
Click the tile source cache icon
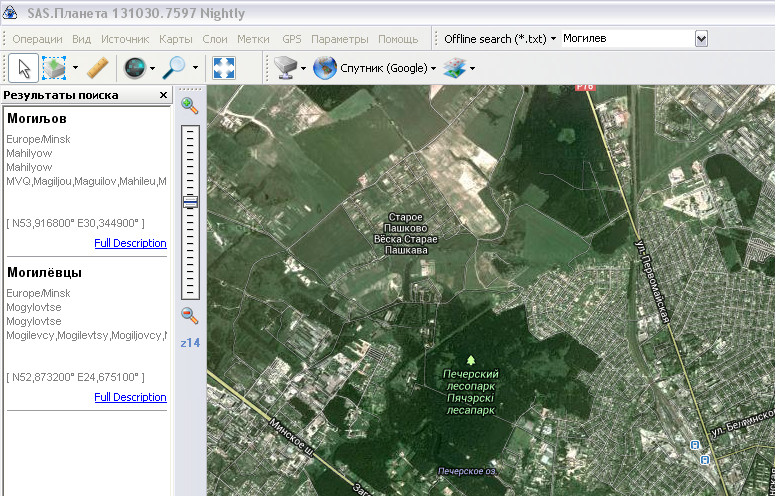click(x=284, y=68)
